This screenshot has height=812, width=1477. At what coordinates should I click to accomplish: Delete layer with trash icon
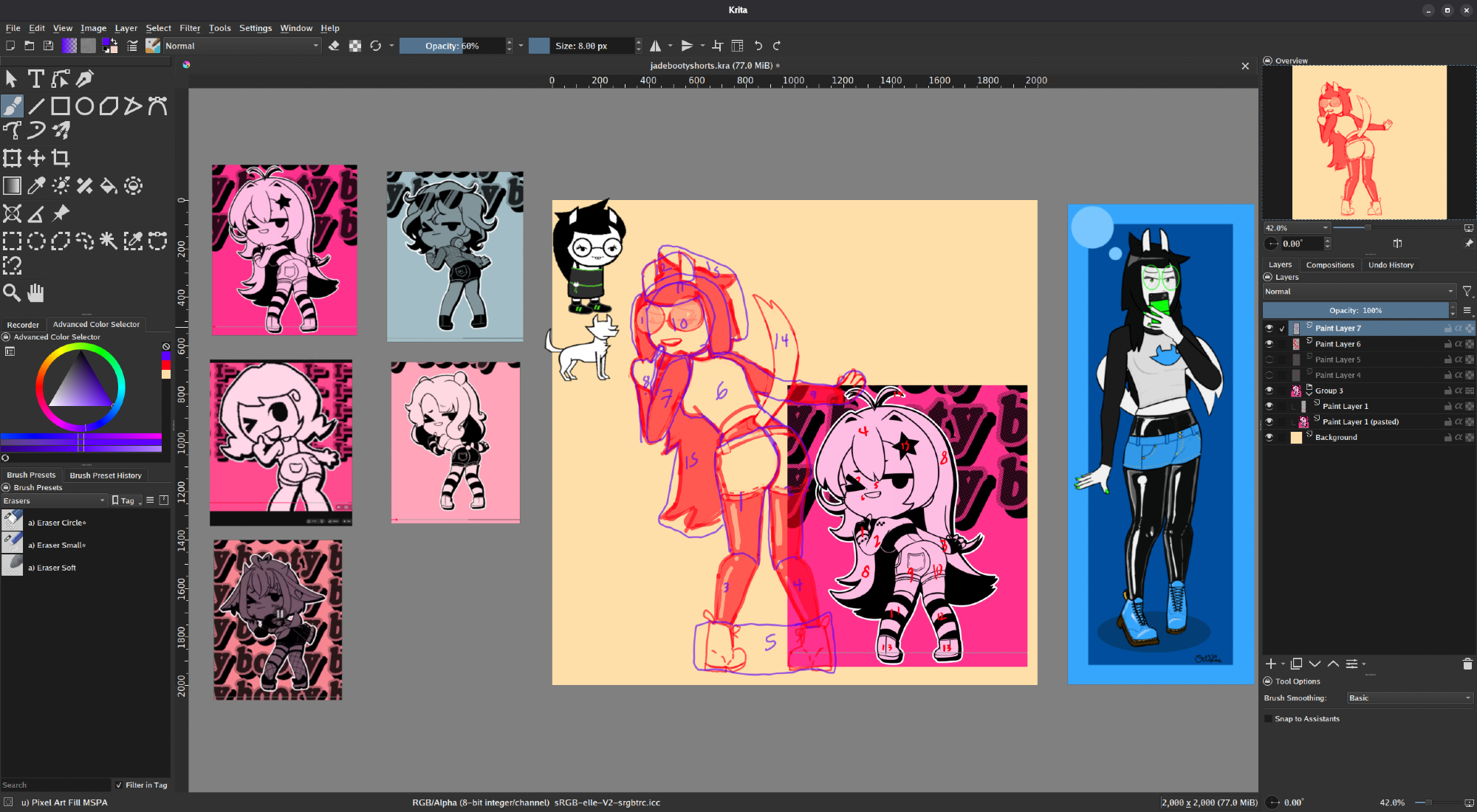(1467, 664)
